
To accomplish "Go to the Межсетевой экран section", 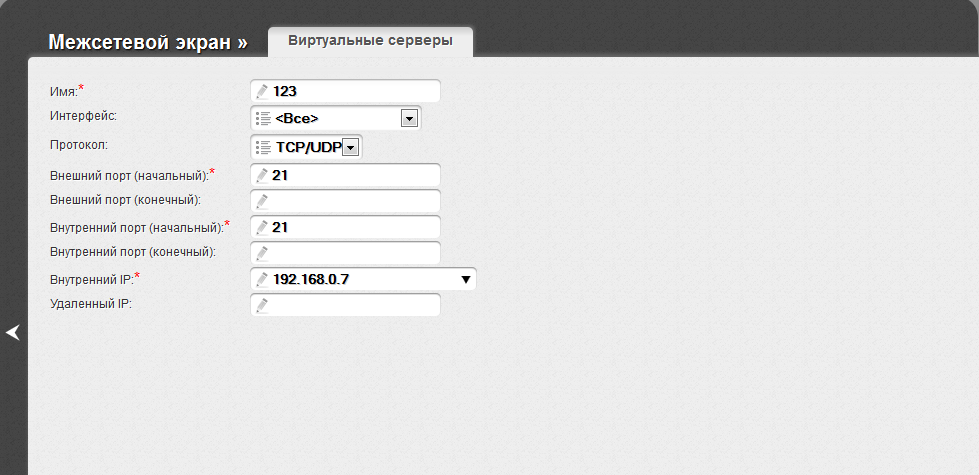I will (x=147, y=42).
